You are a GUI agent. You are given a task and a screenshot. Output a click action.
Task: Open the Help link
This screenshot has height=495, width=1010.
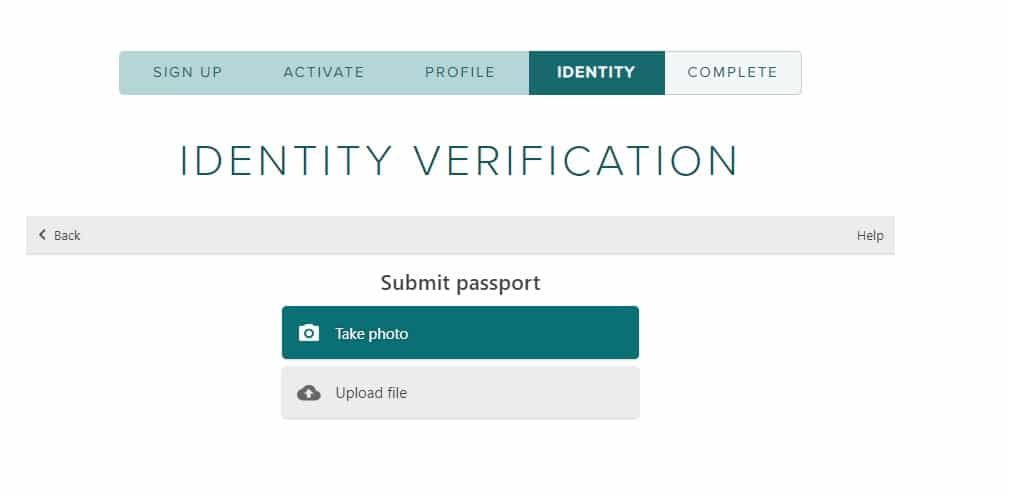pyautogui.click(x=870, y=235)
